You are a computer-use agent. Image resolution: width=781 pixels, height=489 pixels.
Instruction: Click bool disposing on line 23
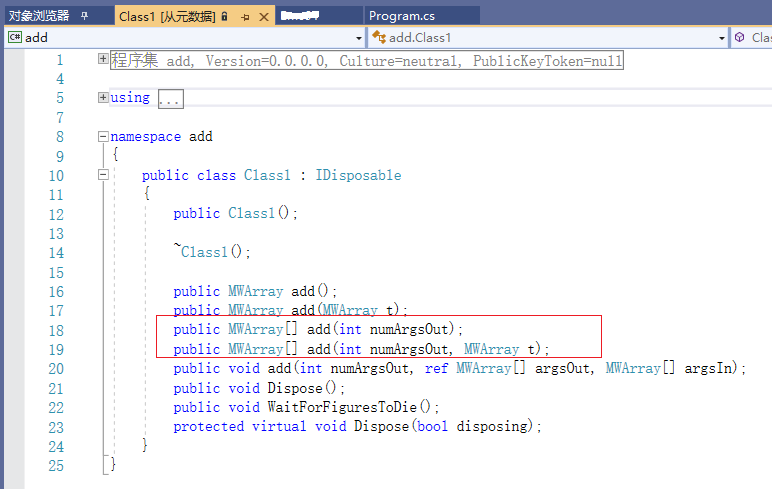click(472, 426)
